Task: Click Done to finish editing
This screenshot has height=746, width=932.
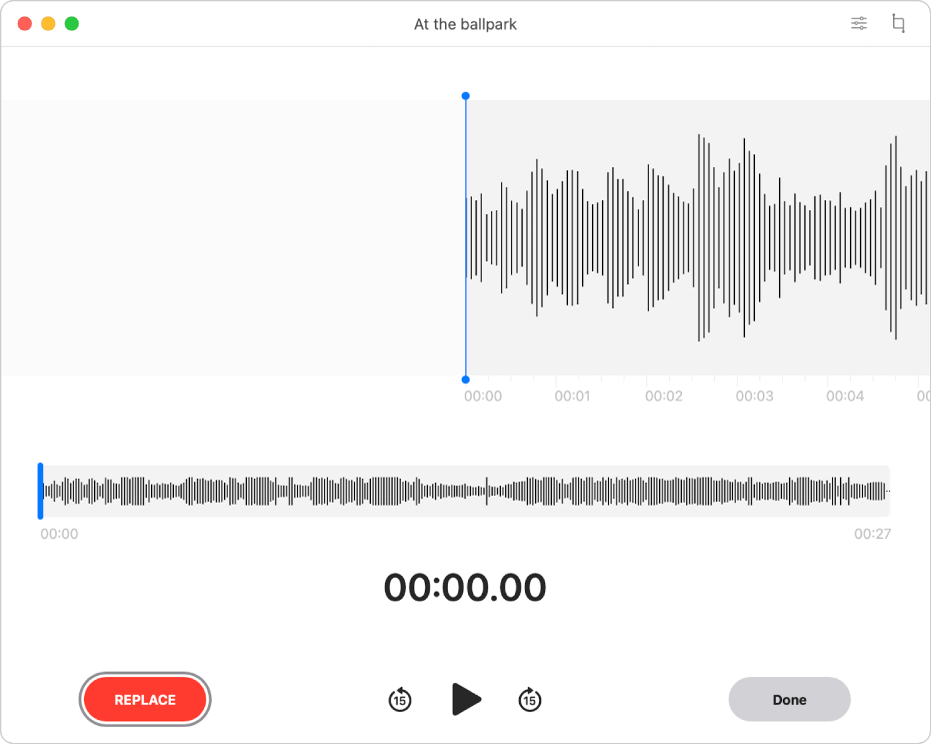Action: click(x=789, y=699)
